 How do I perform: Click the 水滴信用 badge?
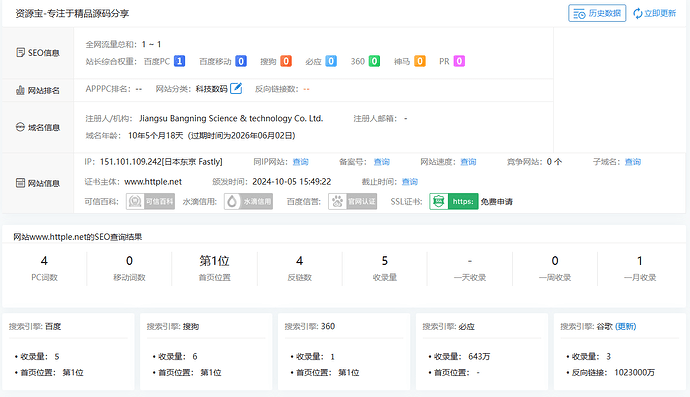coord(248,202)
